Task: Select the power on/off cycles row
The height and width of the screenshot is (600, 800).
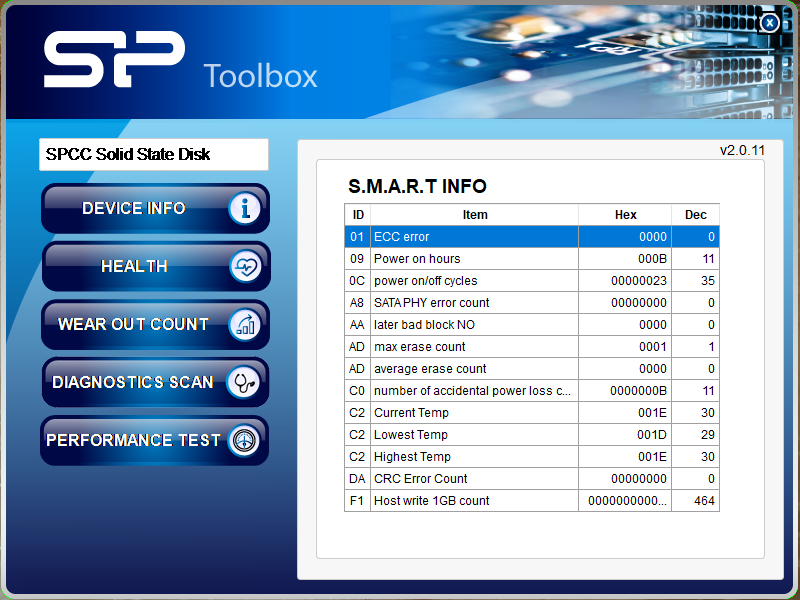Action: click(x=532, y=281)
